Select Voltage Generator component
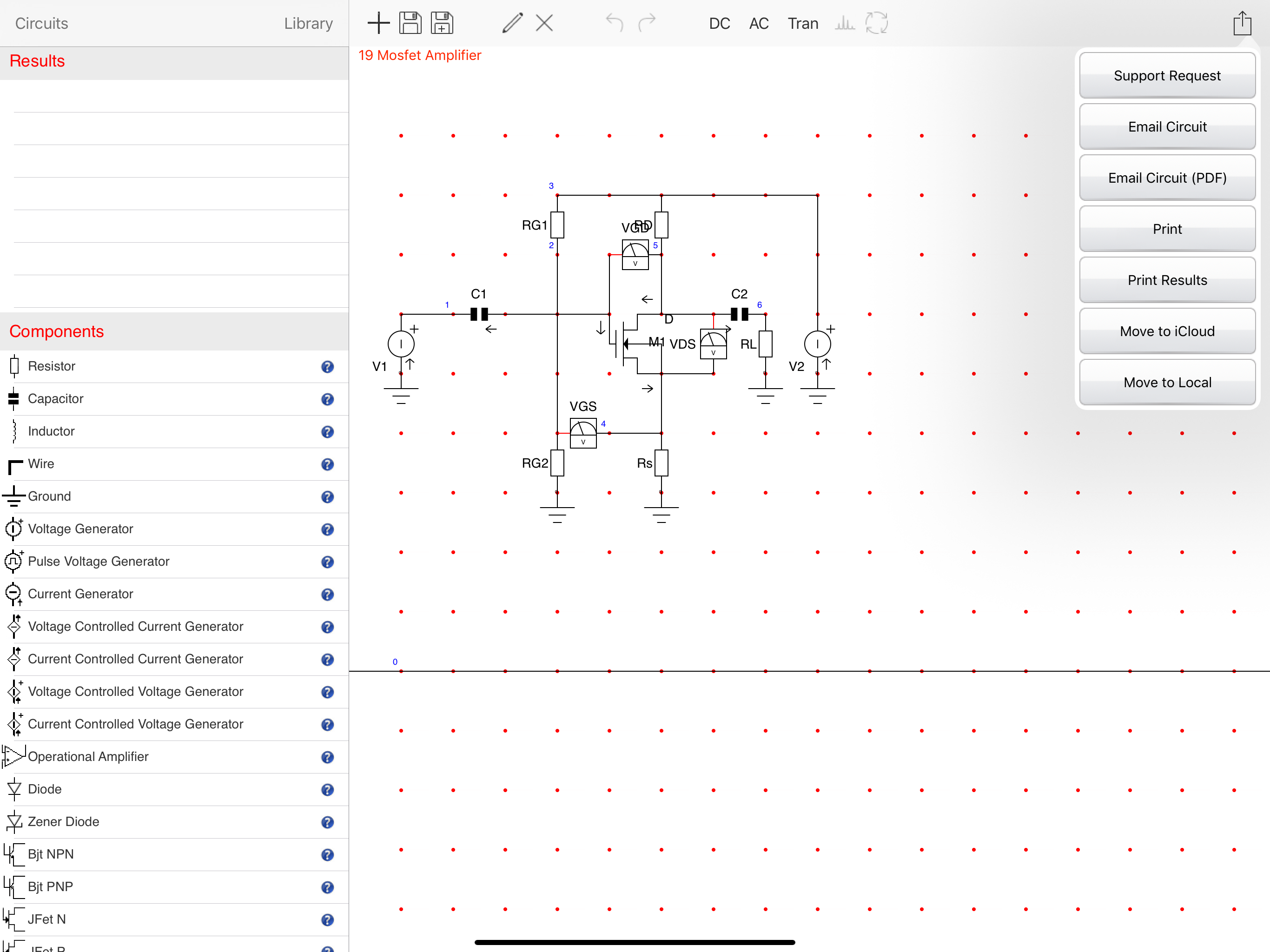The image size is (1270, 952). point(174,529)
